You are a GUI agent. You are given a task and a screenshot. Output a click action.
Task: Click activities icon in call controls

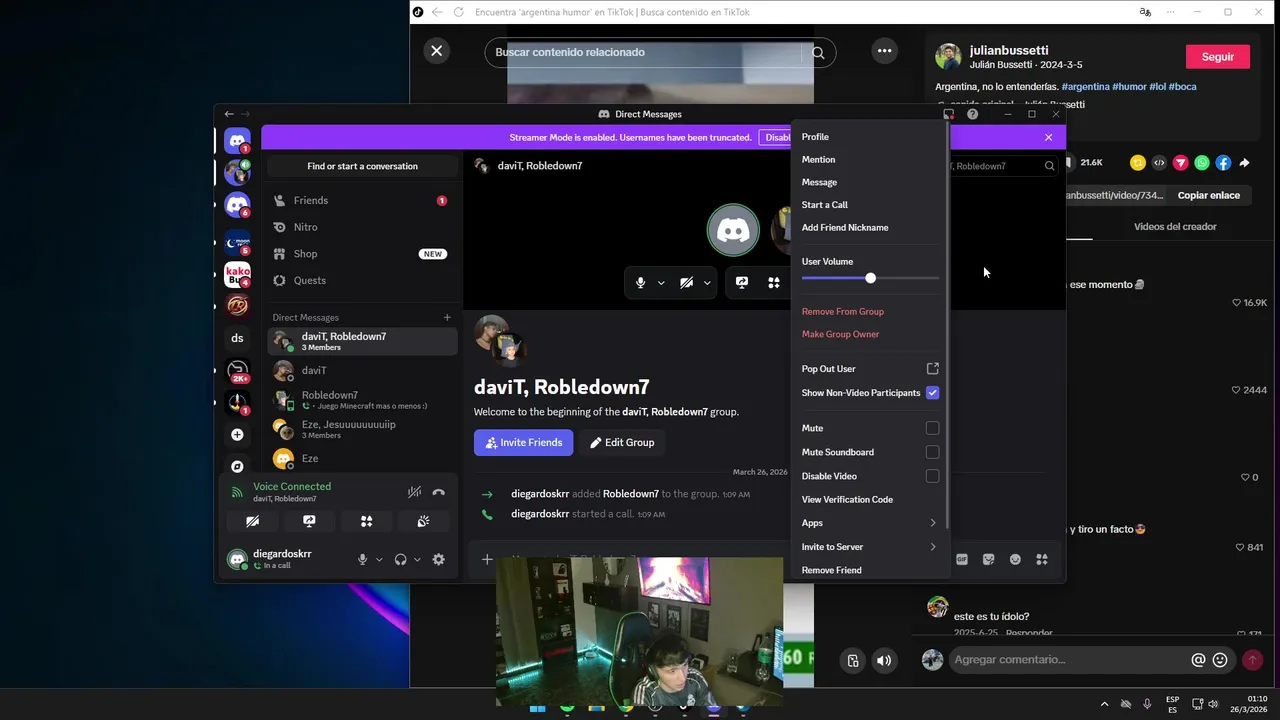(774, 283)
